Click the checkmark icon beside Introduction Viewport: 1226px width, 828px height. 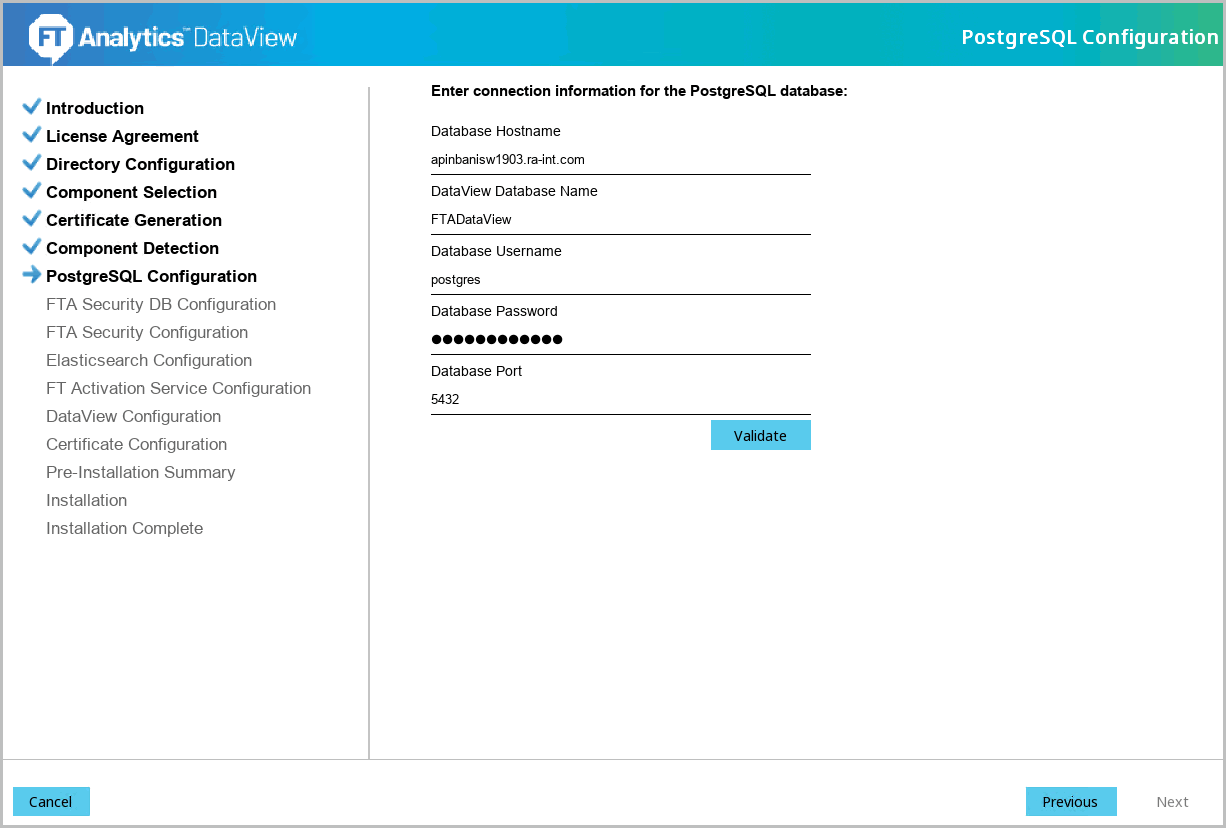(x=31, y=107)
